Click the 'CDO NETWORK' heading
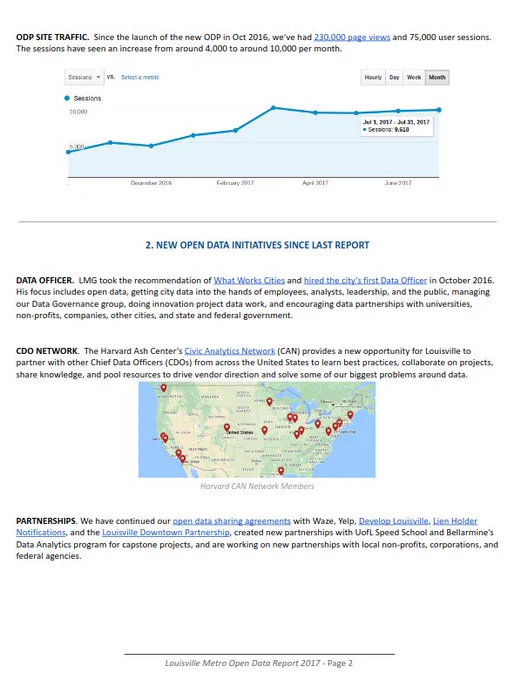Image resolution: width=521 pixels, height=680 pixels. (48, 351)
